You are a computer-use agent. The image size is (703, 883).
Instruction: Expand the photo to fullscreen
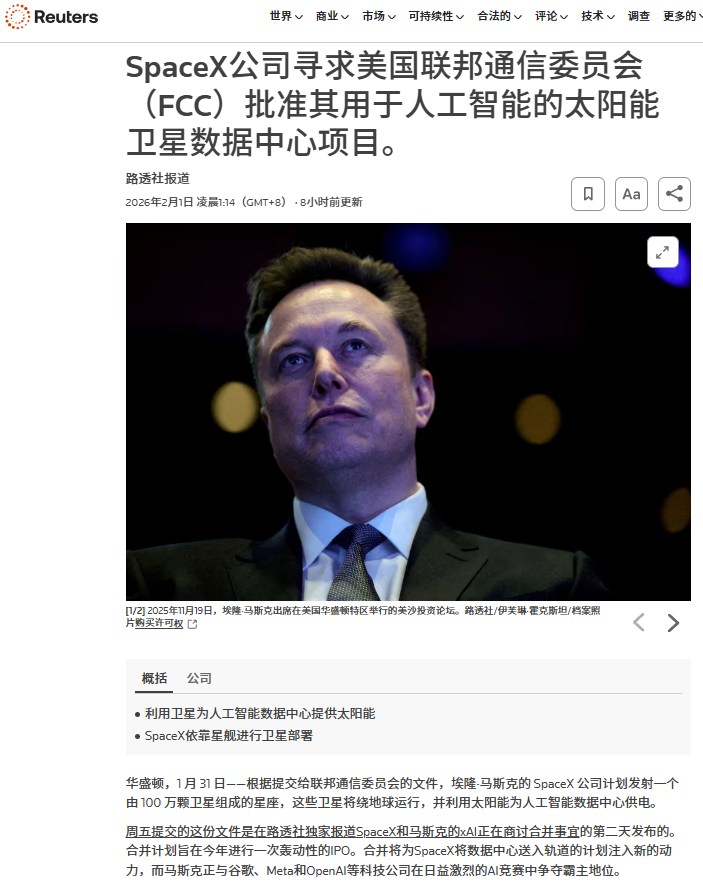click(662, 252)
